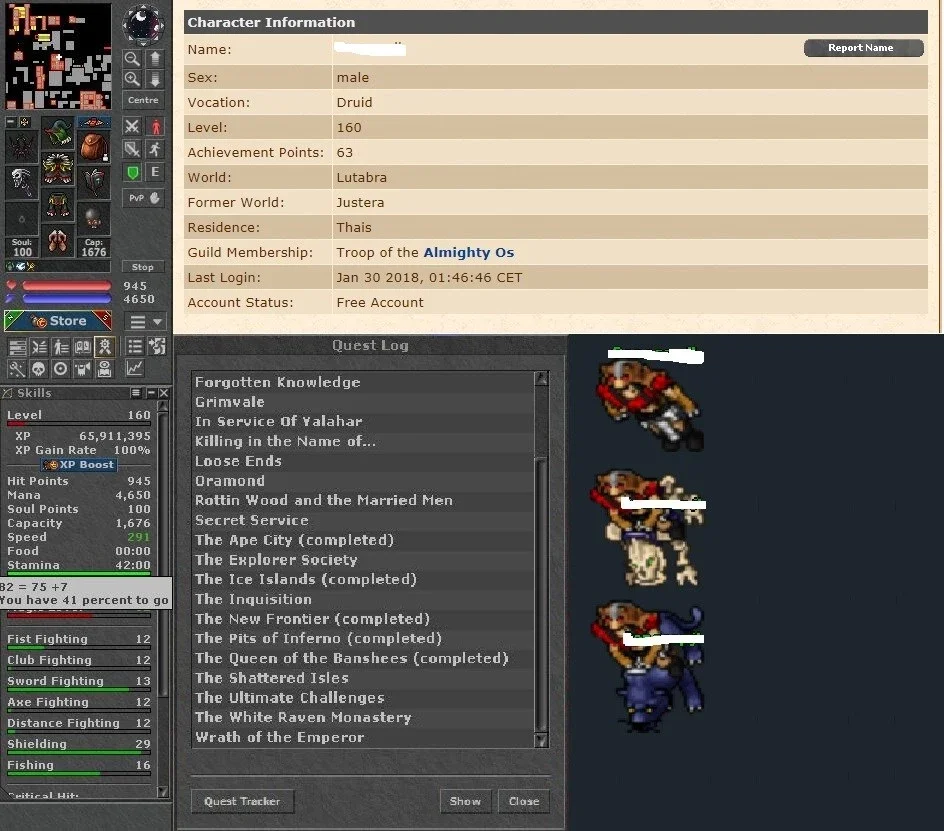The image size is (944, 831).
Task: Open the hamburger menu next to Store
Action: click(x=138, y=322)
